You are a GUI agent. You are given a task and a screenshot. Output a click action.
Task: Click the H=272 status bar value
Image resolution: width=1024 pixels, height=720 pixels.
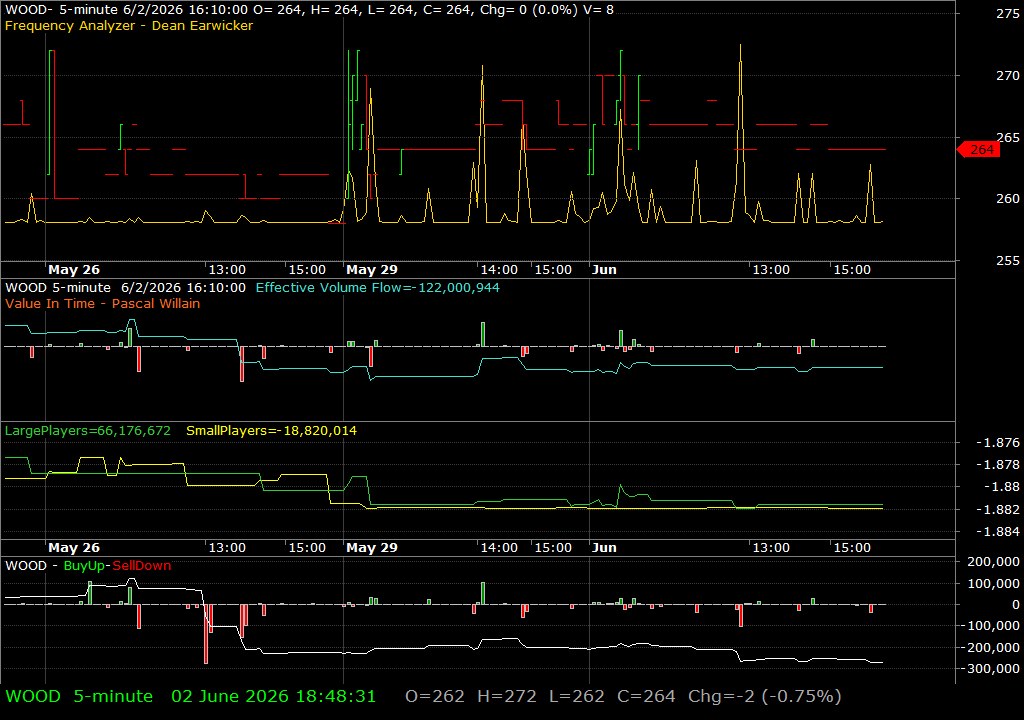507,696
